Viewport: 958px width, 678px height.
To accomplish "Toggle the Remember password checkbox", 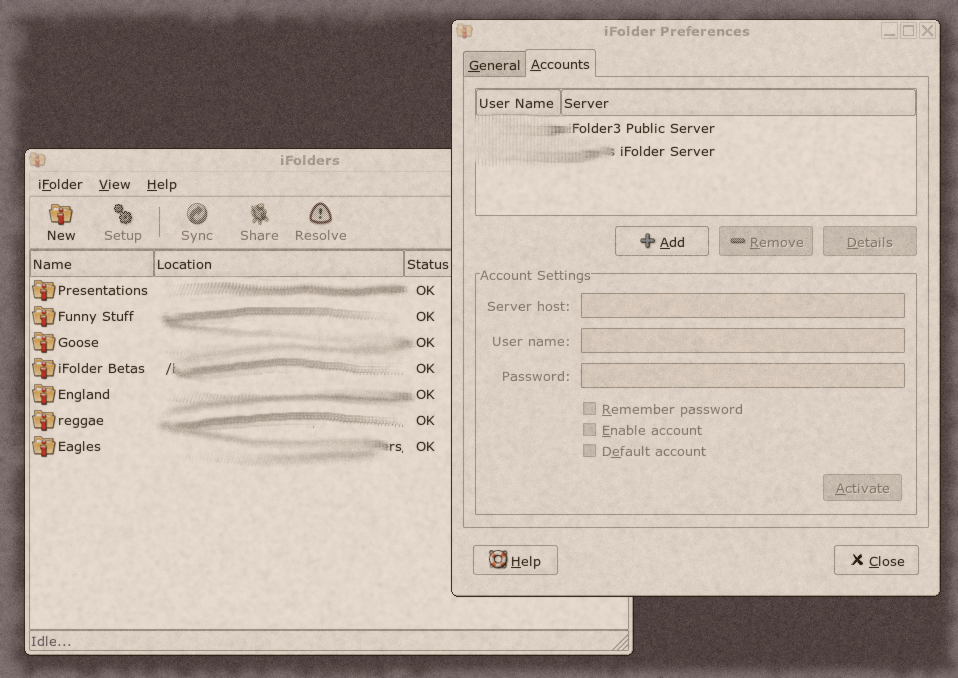I will click(x=590, y=409).
